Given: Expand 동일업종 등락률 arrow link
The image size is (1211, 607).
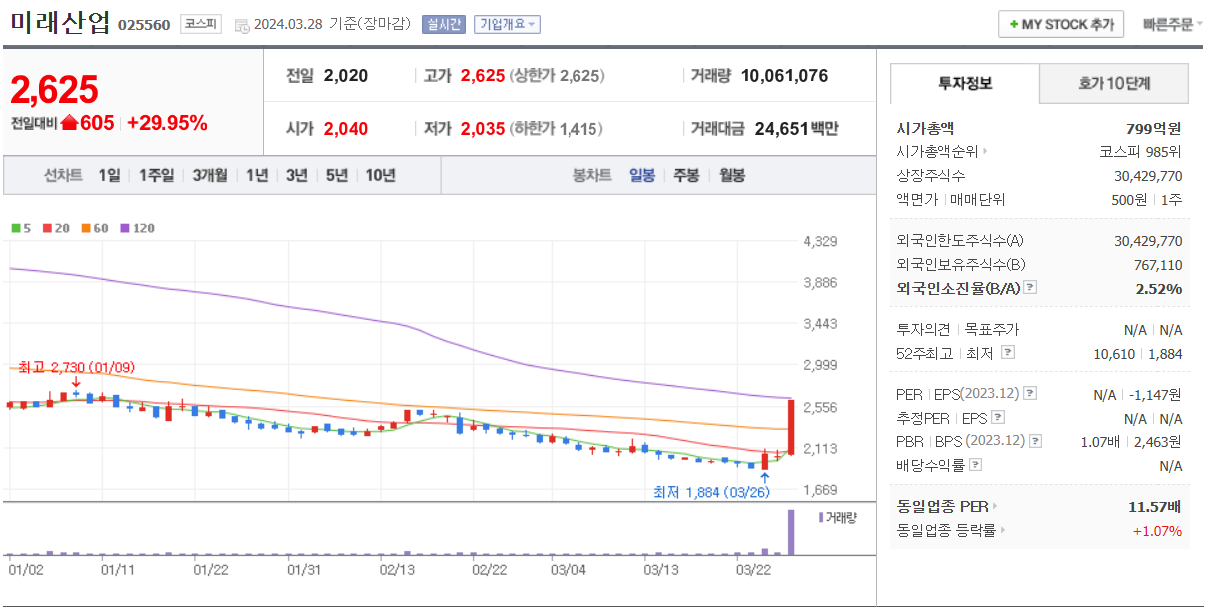Looking at the screenshot, I should 1003,531.
